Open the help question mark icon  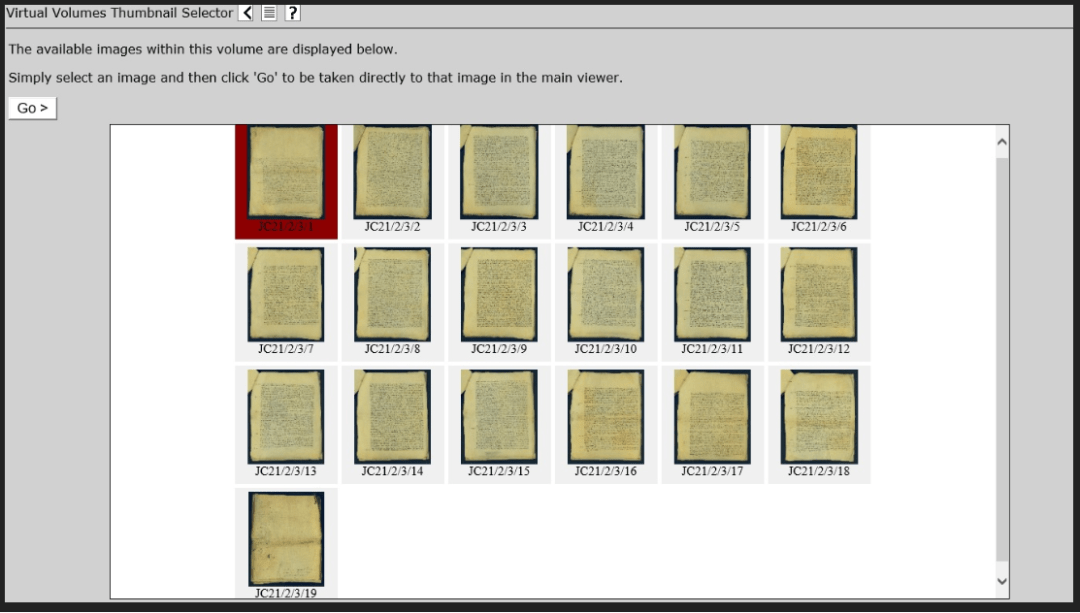pos(292,13)
